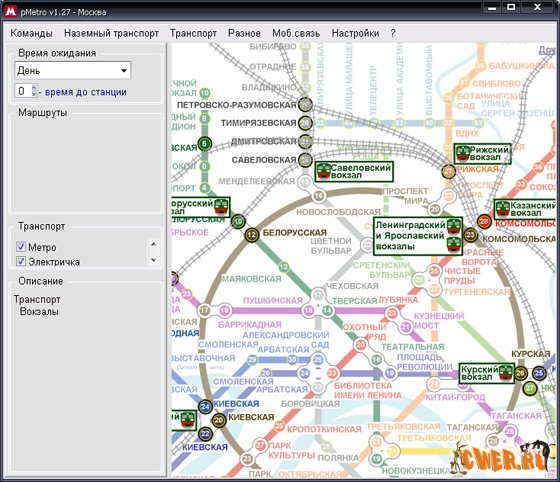Image resolution: width=560 pixels, height=482 pixels.
Task: Open the Транспорт menu
Action: tap(193, 33)
